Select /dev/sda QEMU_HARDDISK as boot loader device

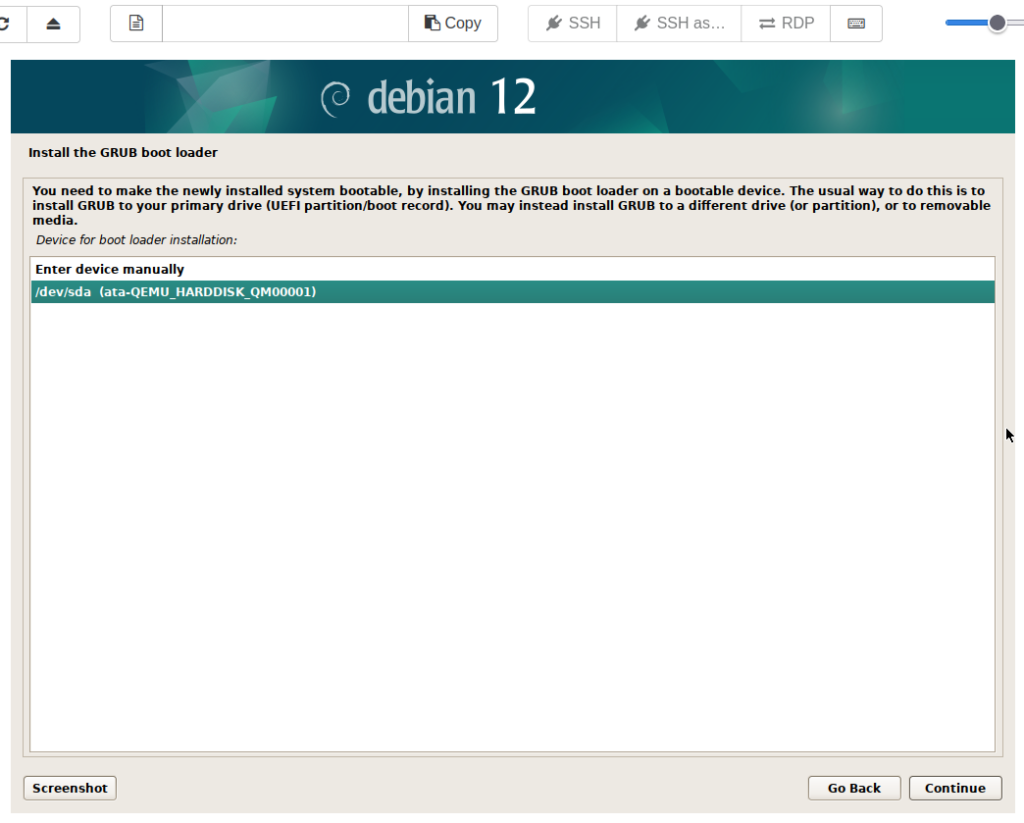click(176, 292)
